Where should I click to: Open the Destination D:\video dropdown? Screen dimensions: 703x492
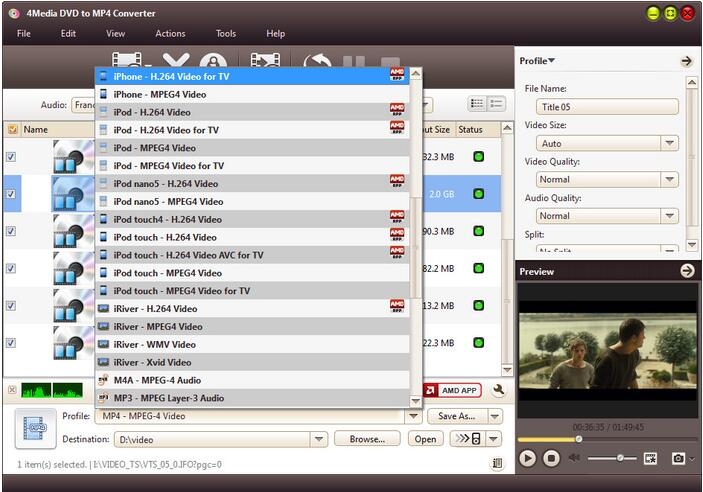coord(318,439)
